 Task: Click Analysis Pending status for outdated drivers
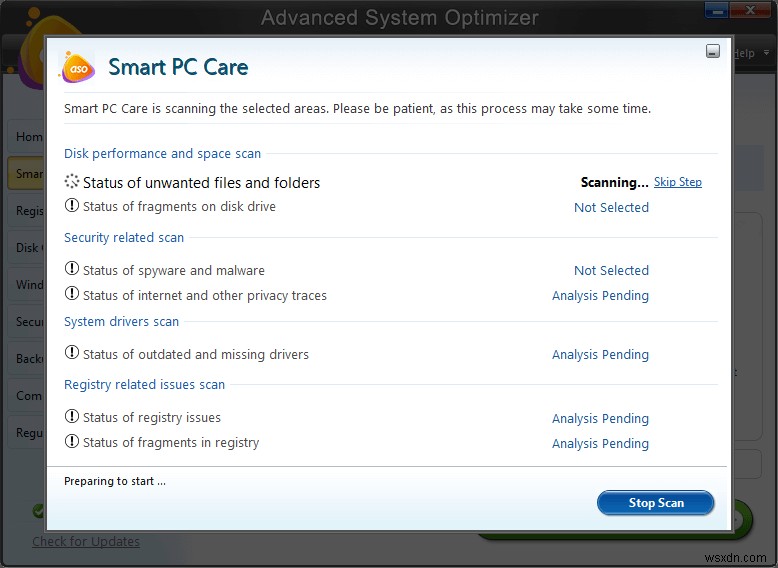pyautogui.click(x=600, y=355)
